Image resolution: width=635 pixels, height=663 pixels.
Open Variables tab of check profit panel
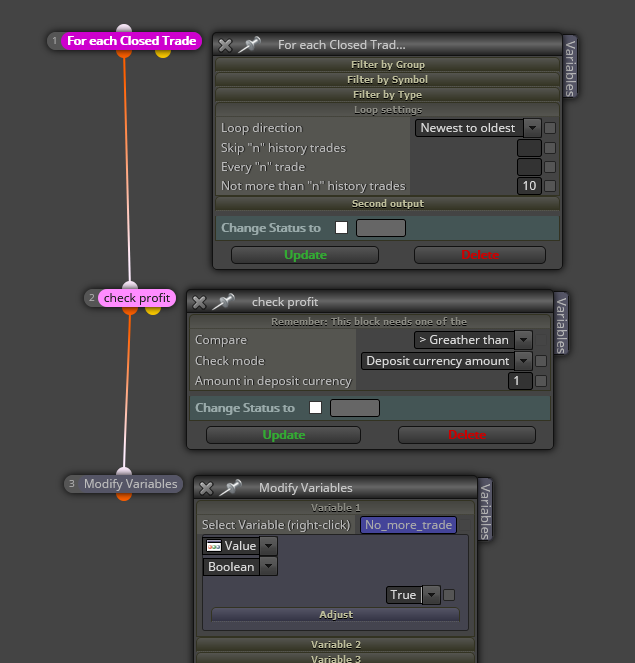561,324
